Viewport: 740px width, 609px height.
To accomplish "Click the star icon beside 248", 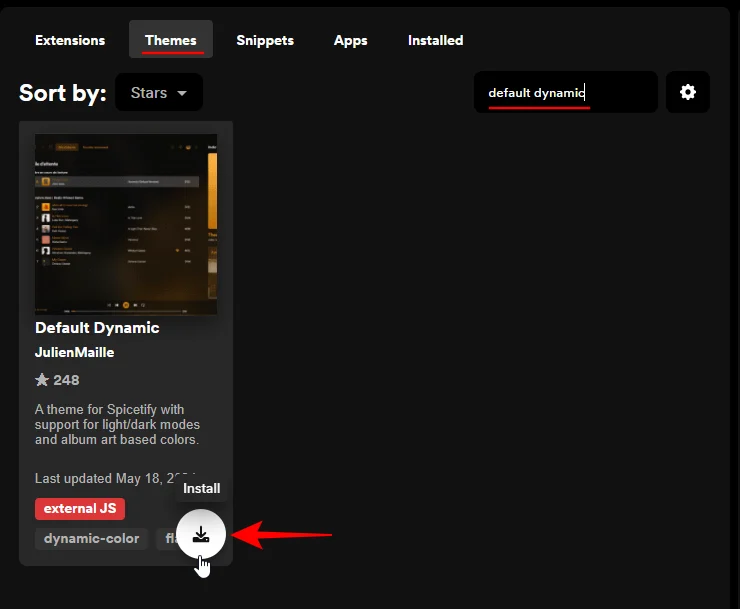I will (42, 380).
